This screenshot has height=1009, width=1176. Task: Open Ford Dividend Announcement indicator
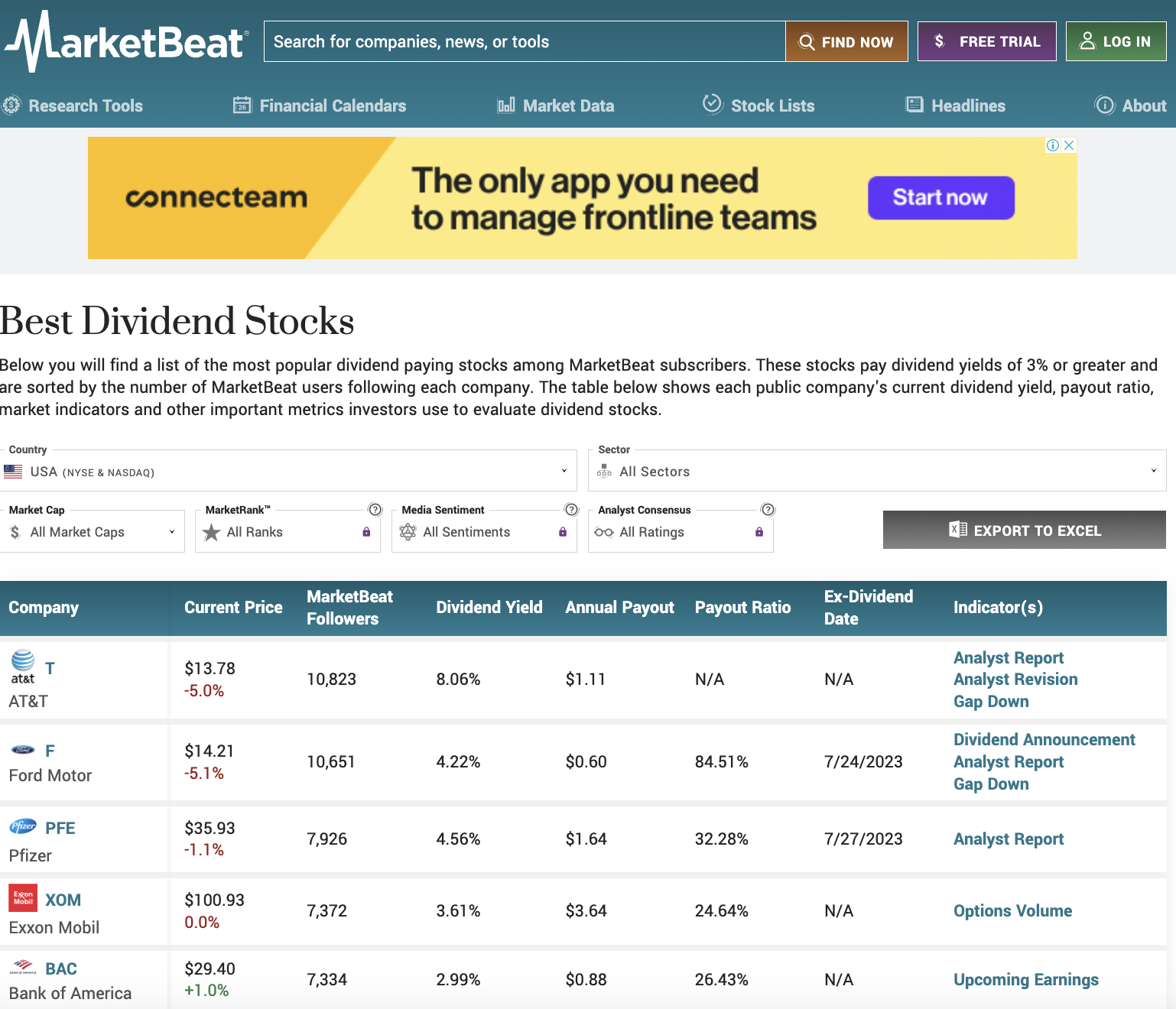click(1044, 740)
